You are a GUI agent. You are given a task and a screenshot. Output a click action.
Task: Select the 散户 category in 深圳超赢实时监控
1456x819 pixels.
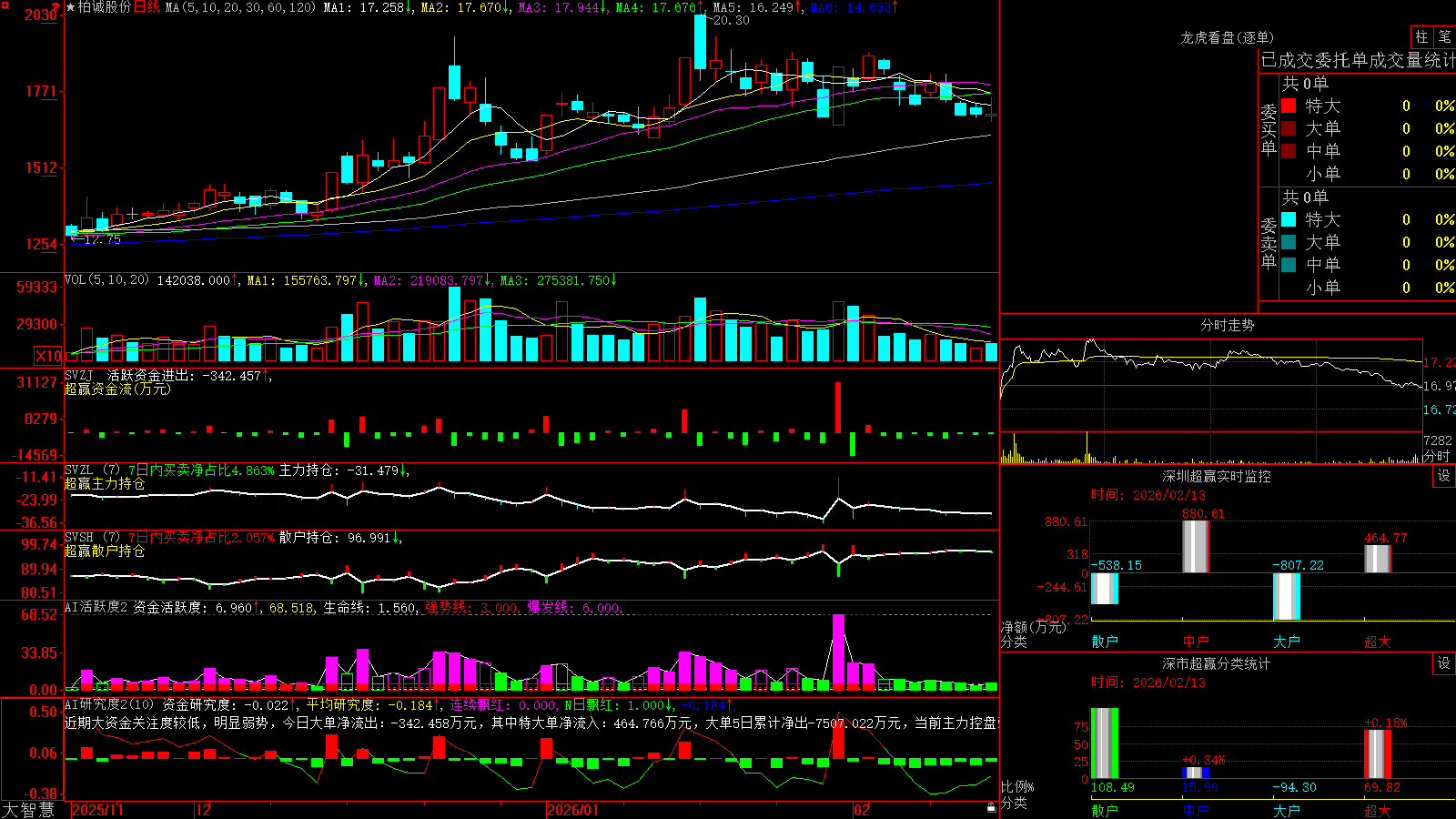click(1105, 642)
